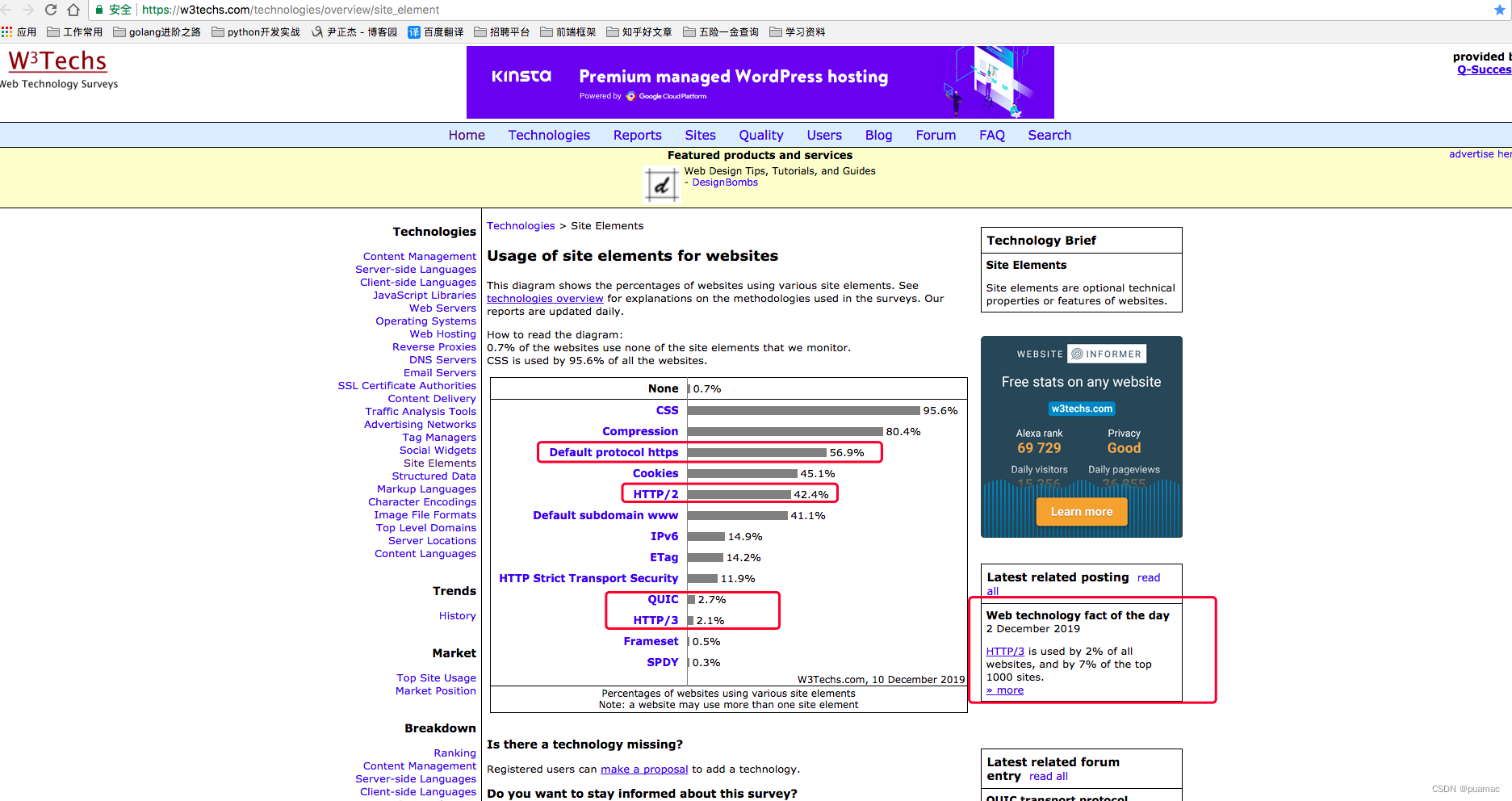Open the Reverse Proxies sidebar link
The image size is (1512, 801).
pyautogui.click(x=434, y=347)
